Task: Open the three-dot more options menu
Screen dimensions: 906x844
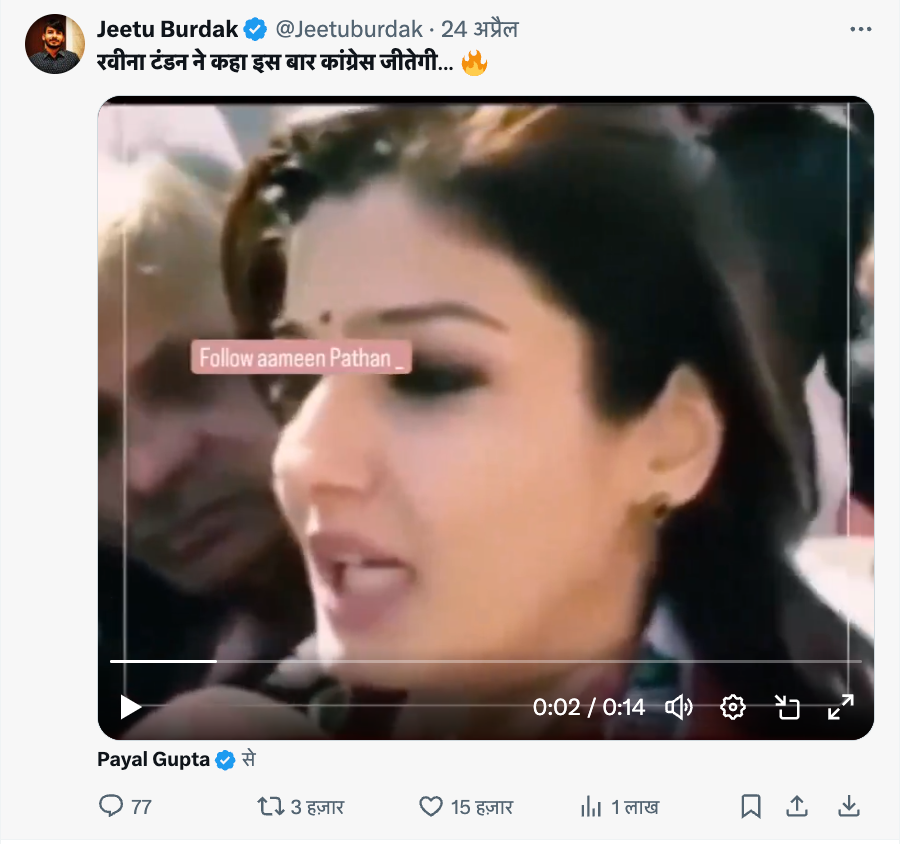Action: click(860, 29)
